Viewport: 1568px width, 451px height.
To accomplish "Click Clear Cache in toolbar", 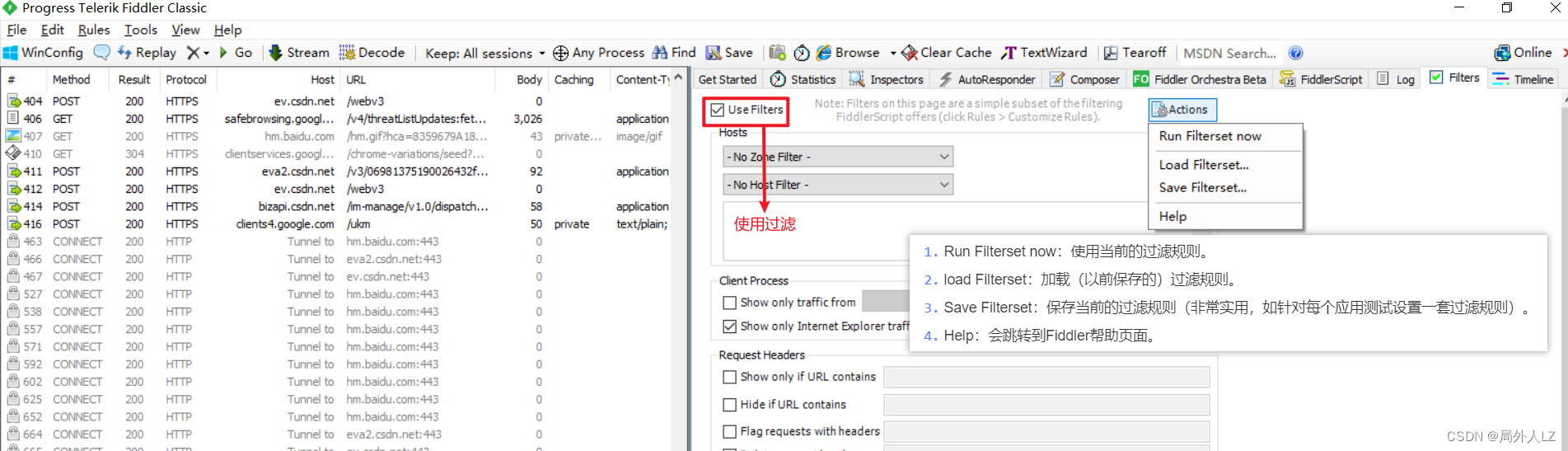I will pos(947,53).
